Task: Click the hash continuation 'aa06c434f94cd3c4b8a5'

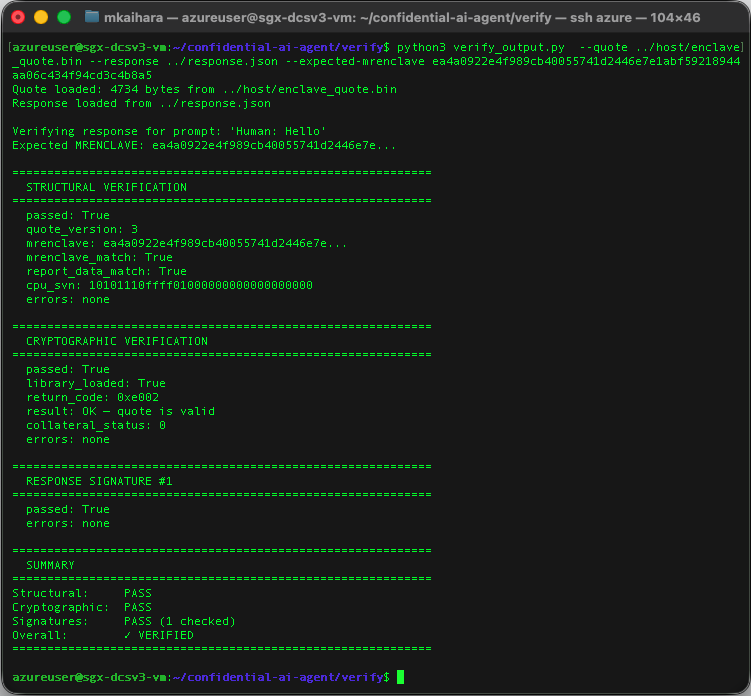Action: click(x=82, y=75)
